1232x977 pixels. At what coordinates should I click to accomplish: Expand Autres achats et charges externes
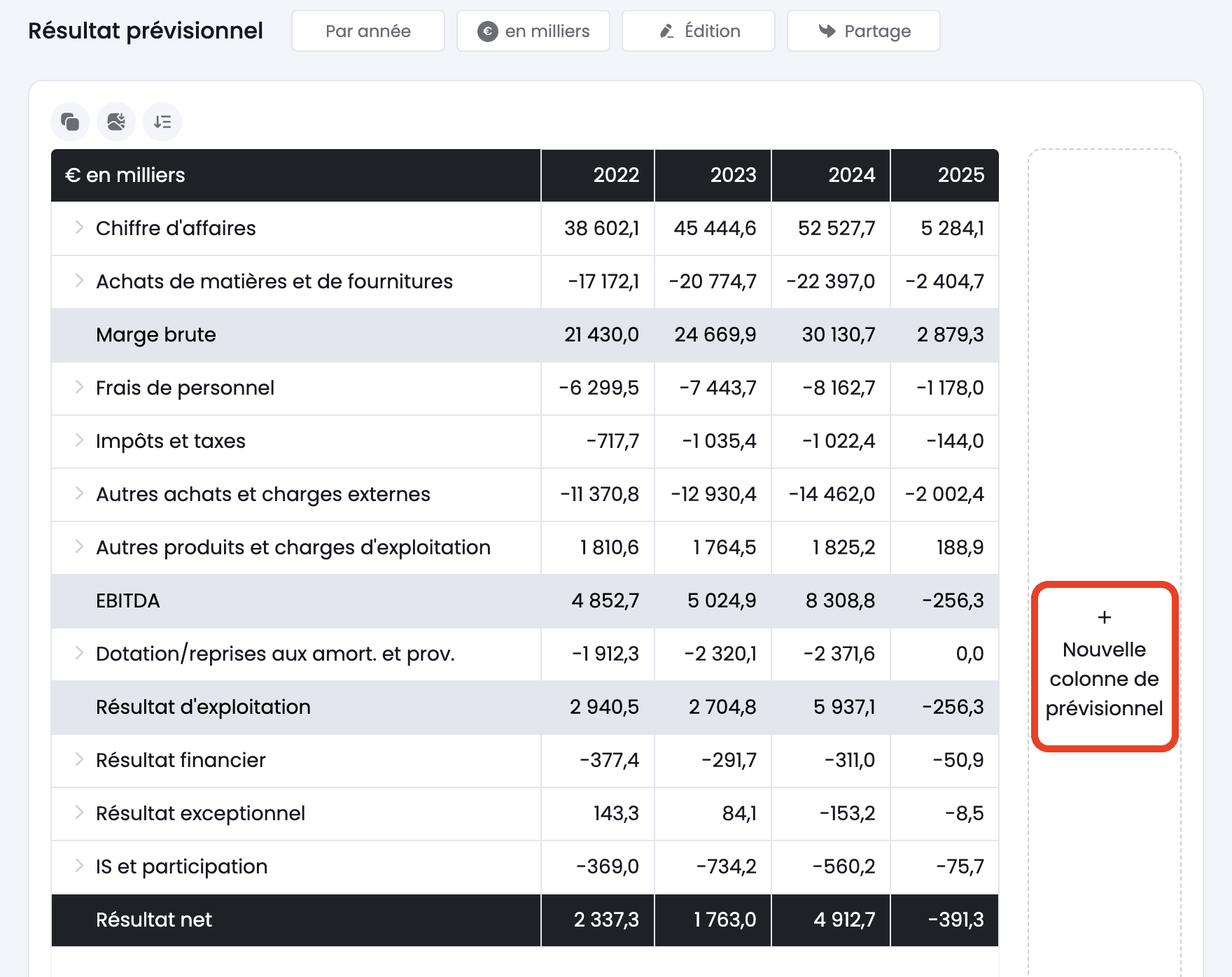pos(79,493)
